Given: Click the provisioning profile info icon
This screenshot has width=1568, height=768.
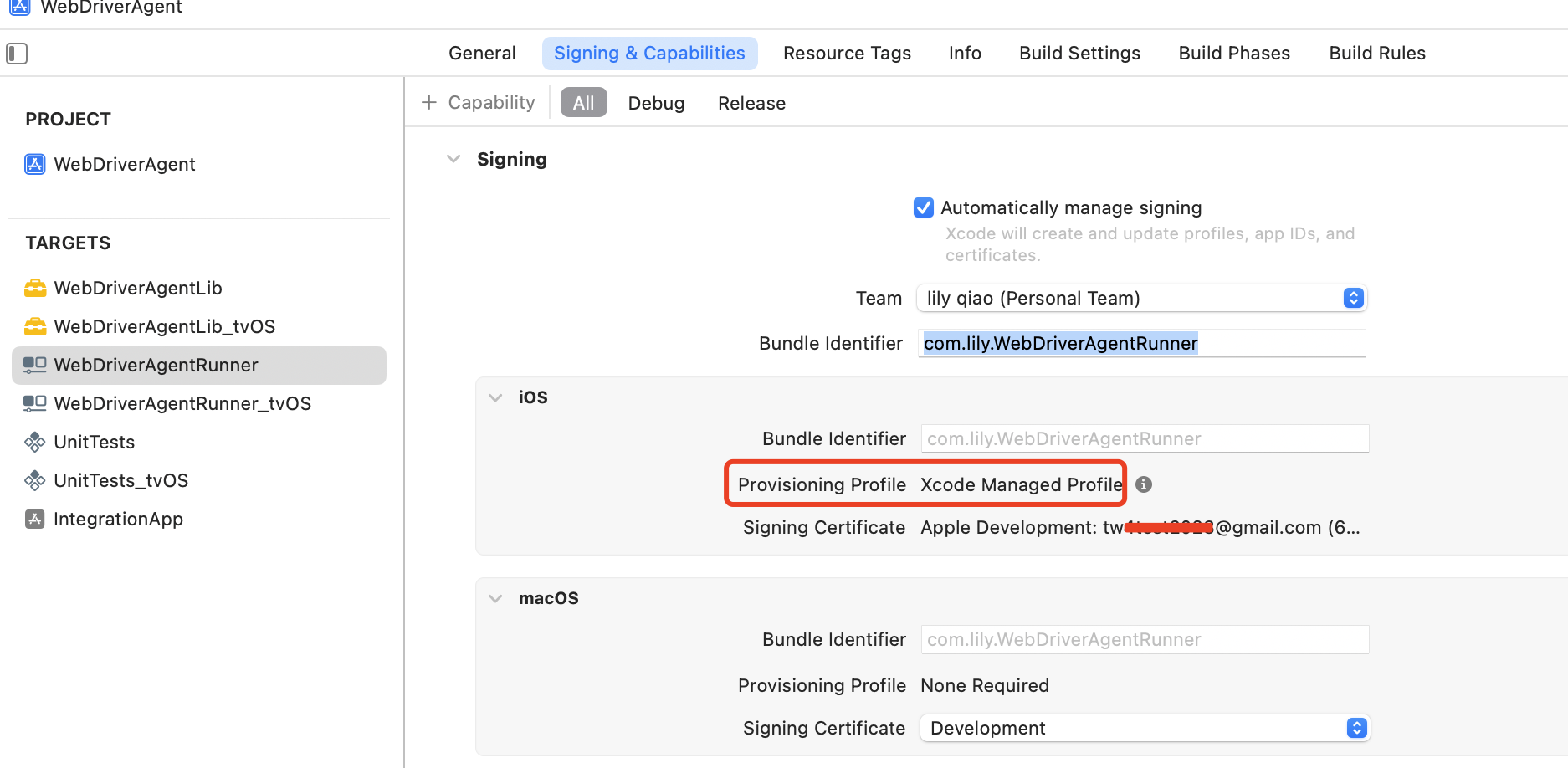Looking at the screenshot, I should point(1144,484).
